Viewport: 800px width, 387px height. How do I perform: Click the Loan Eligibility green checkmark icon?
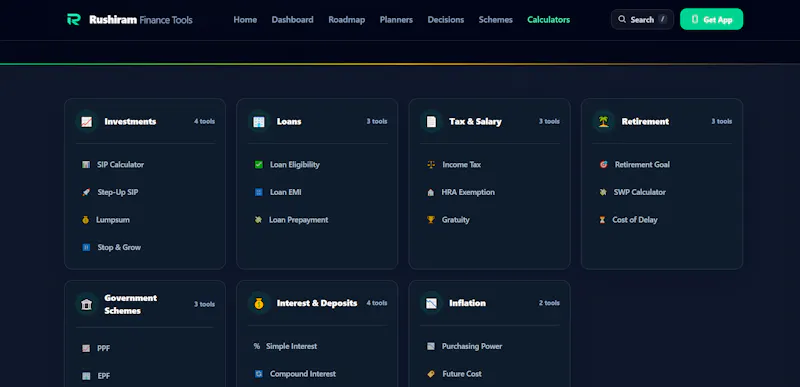tap(259, 165)
